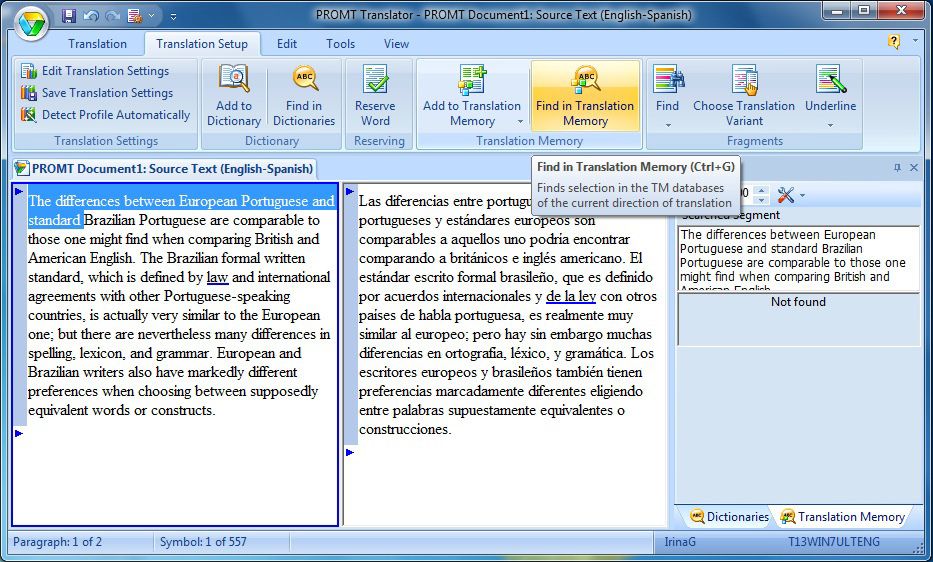
Task: Click the translation paragraph start marker arrow
Action: [350, 191]
